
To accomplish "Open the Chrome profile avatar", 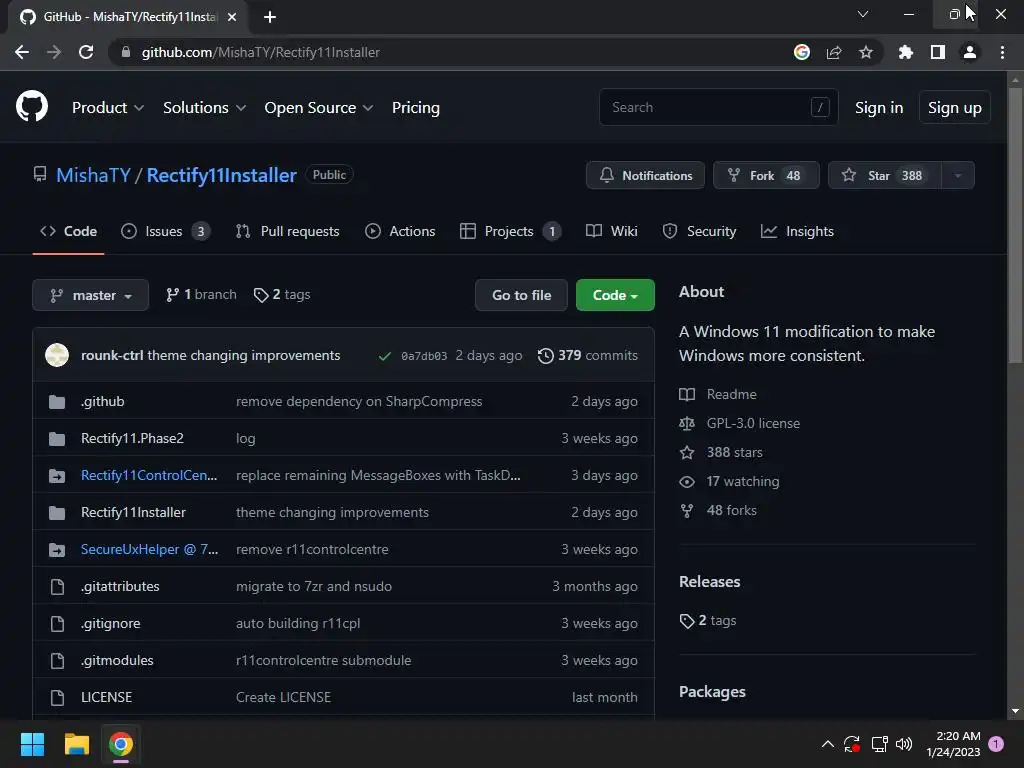I will pos(970,52).
